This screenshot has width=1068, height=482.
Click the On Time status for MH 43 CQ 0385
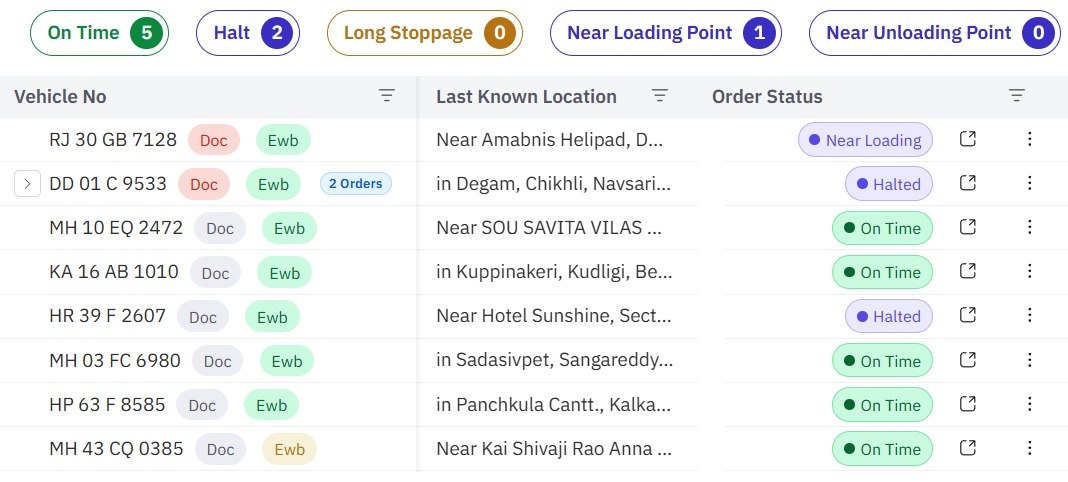click(x=882, y=449)
